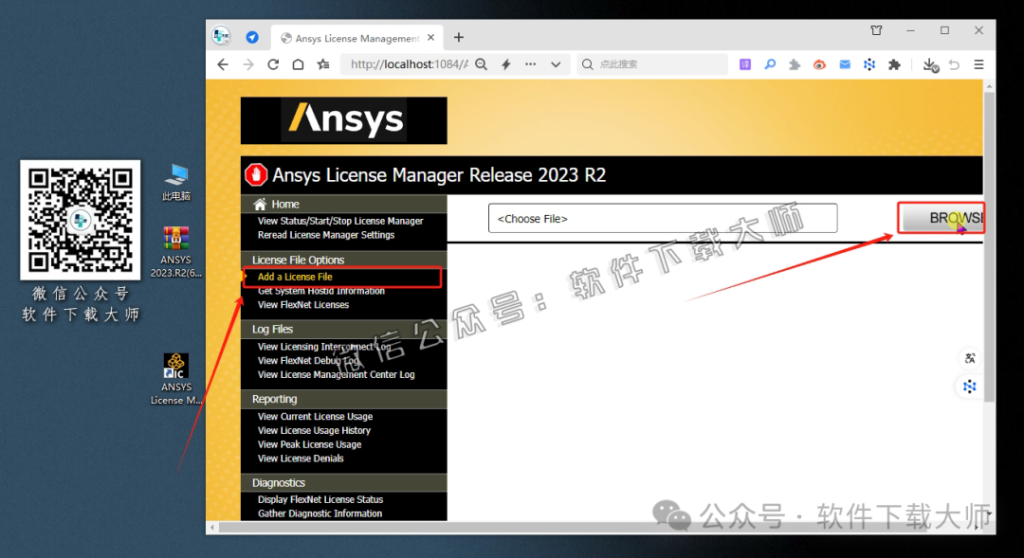Click the localhost:1084 address field
Screen dimensions: 1024x558
click(409, 64)
